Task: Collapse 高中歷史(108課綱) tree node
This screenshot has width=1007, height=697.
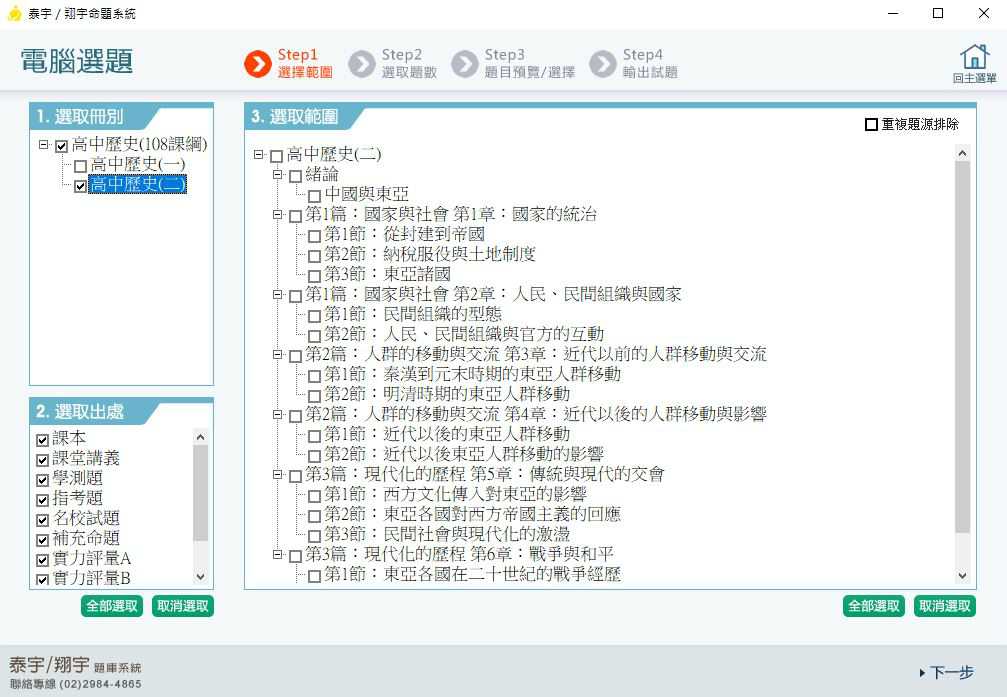Action: pyautogui.click(x=43, y=145)
